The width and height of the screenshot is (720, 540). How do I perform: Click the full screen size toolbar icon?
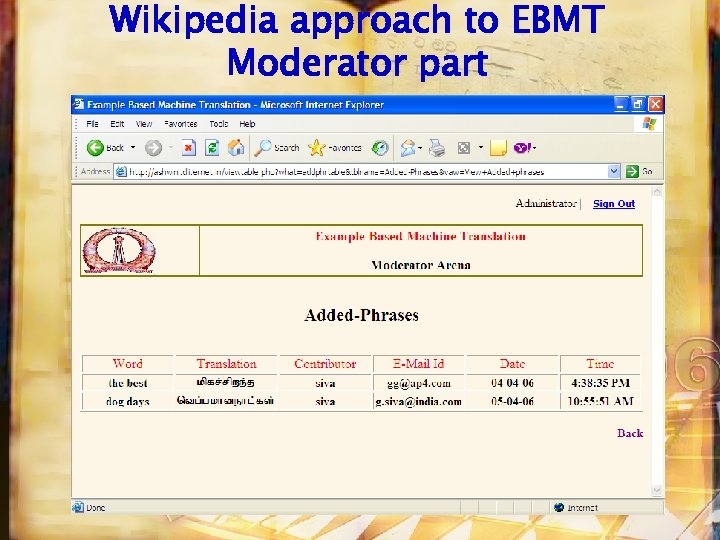pyautogui.click(x=464, y=148)
